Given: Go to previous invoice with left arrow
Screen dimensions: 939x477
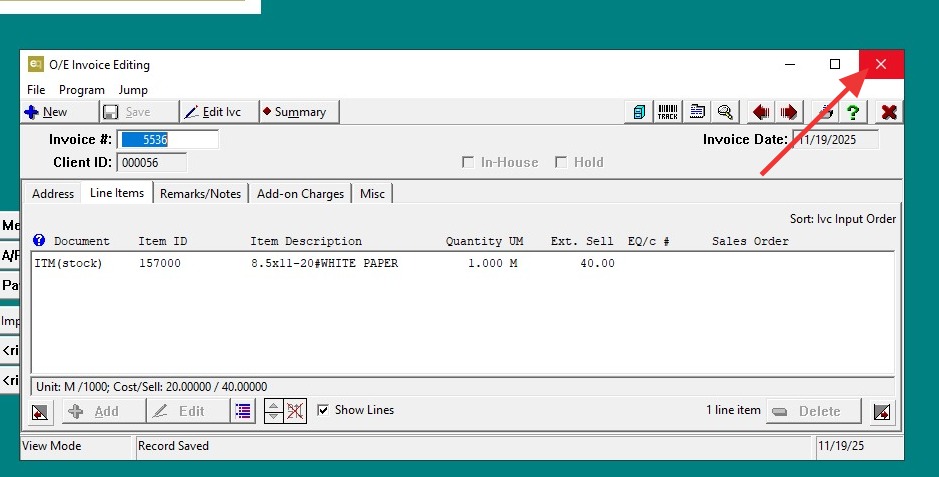Looking at the screenshot, I should (761, 112).
